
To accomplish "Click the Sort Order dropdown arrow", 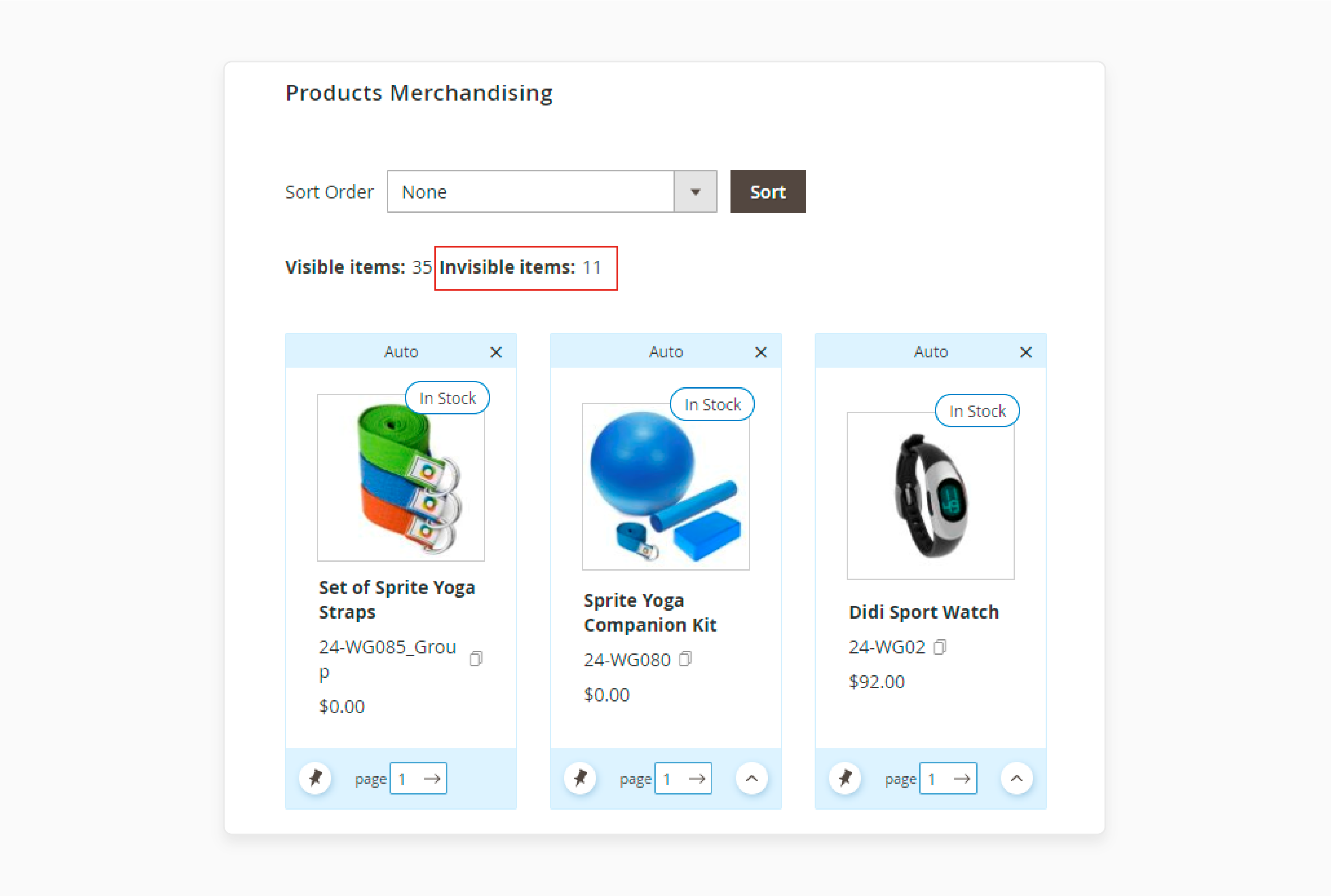I will (x=697, y=192).
